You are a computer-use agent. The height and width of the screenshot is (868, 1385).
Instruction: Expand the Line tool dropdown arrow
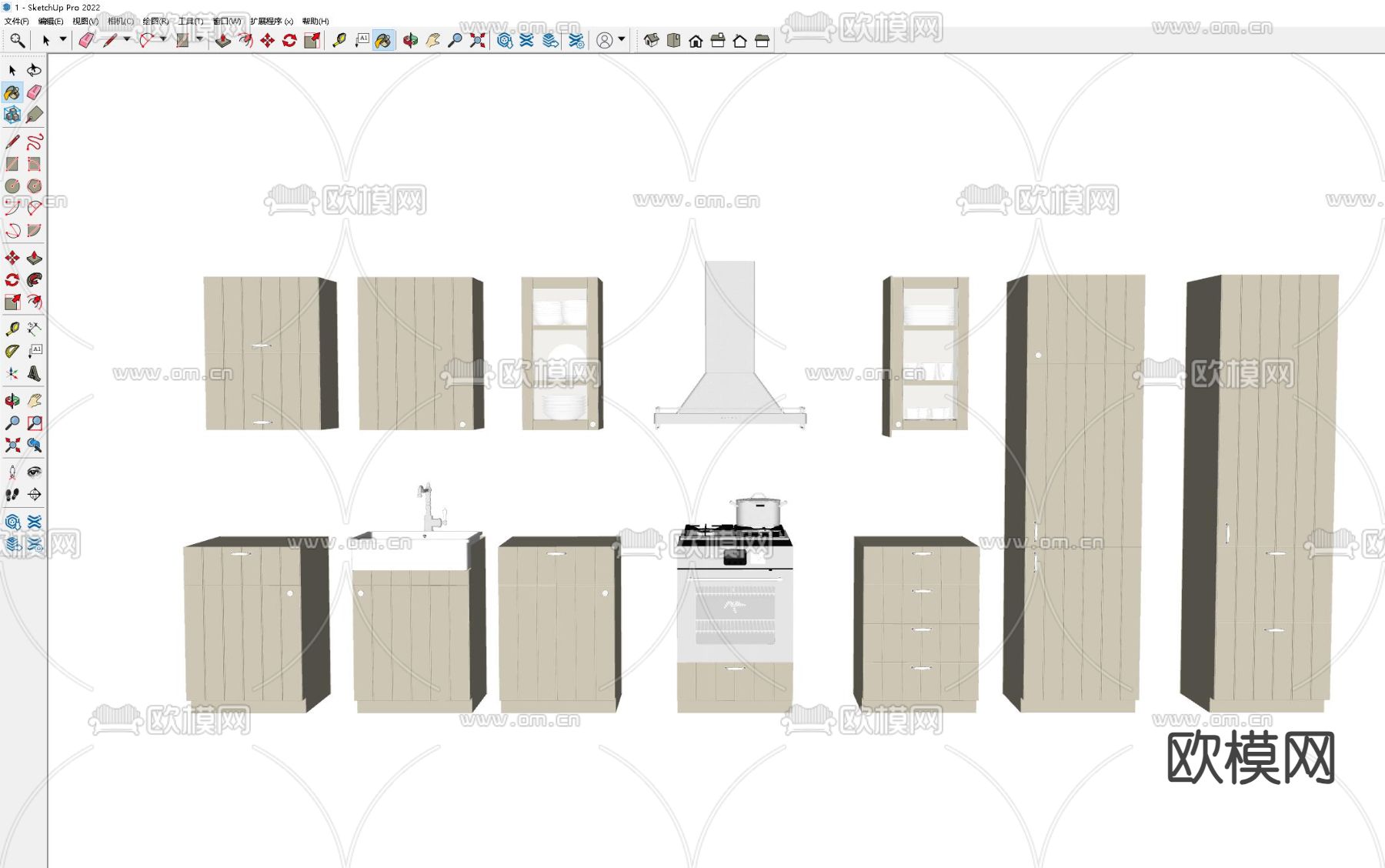(127, 40)
